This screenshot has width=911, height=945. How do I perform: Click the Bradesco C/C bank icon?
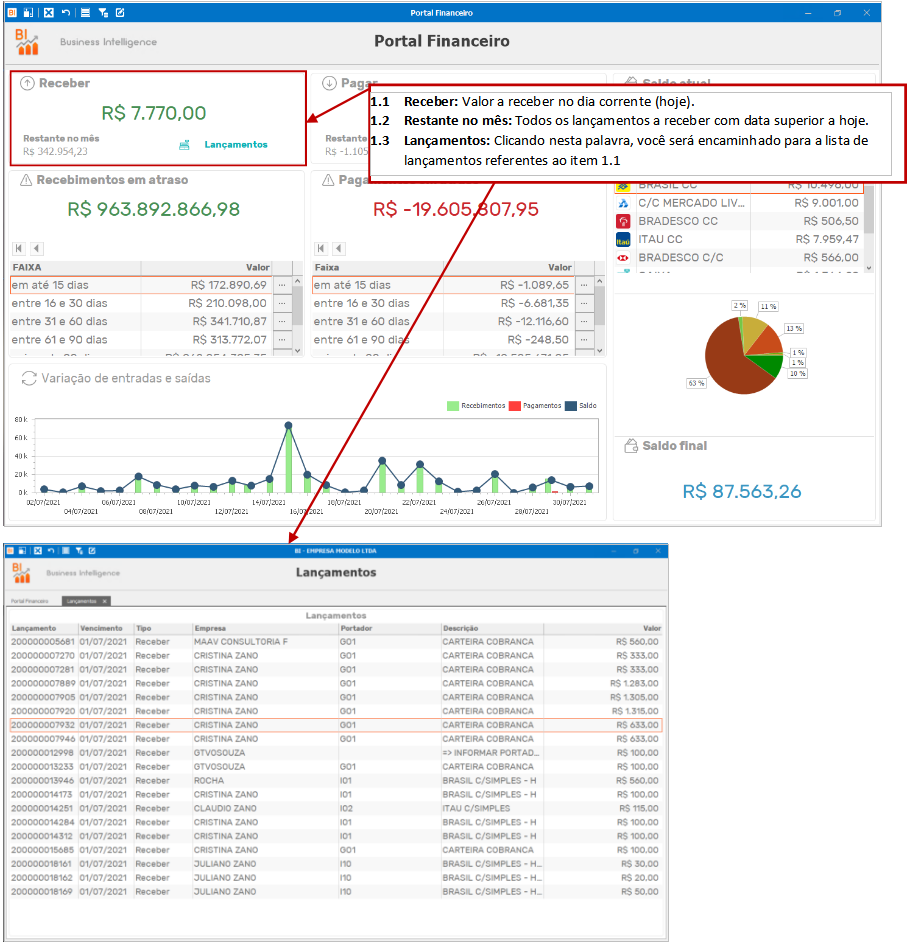pyautogui.click(x=623, y=258)
